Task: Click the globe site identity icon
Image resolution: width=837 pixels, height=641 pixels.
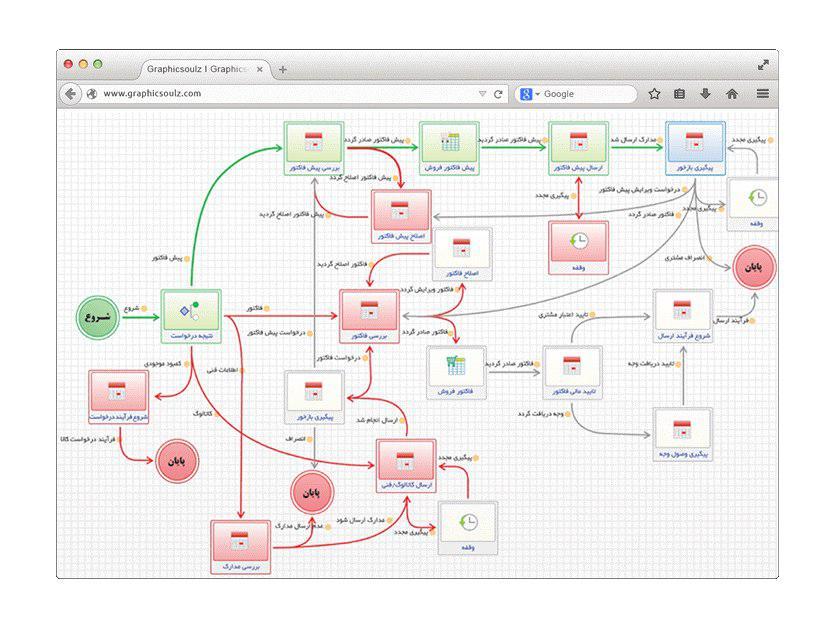Action: (92, 94)
